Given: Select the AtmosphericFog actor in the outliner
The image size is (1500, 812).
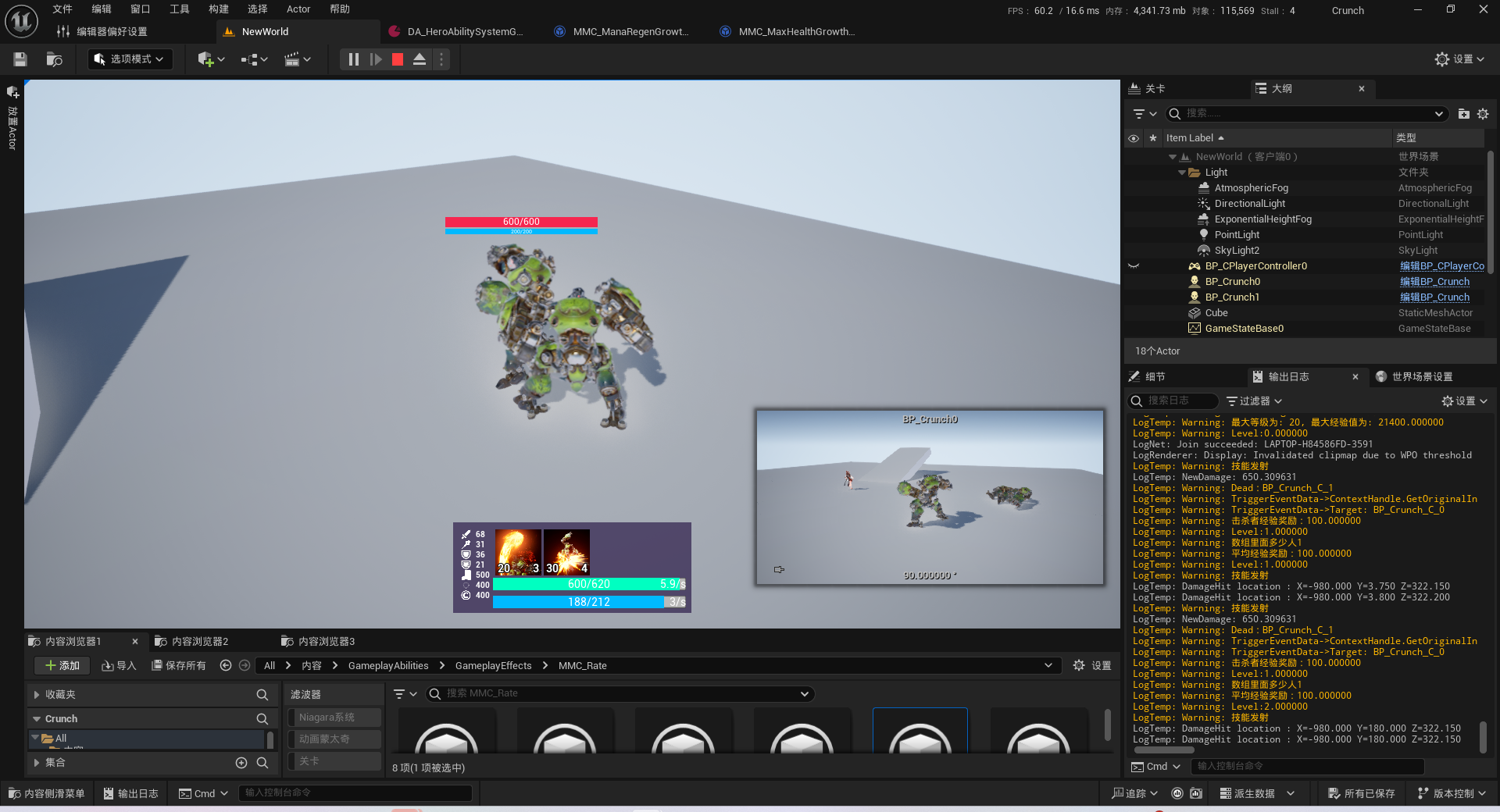Looking at the screenshot, I should [x=1251, y=188].
